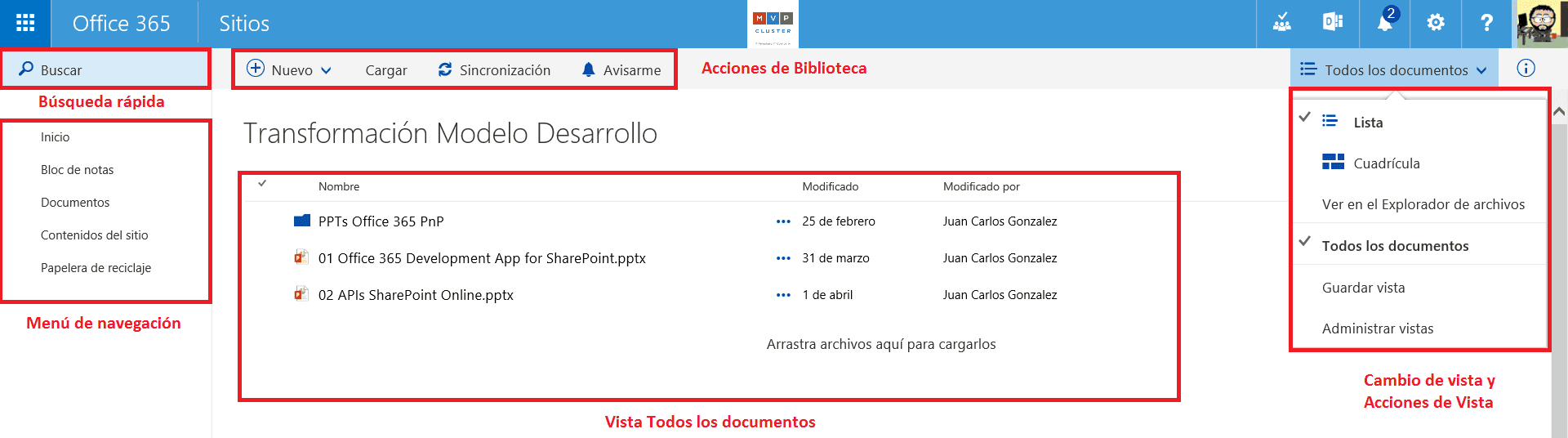
Task: Click the list icon beside Todos los documentos
Action: click(x=1308, y=69)
